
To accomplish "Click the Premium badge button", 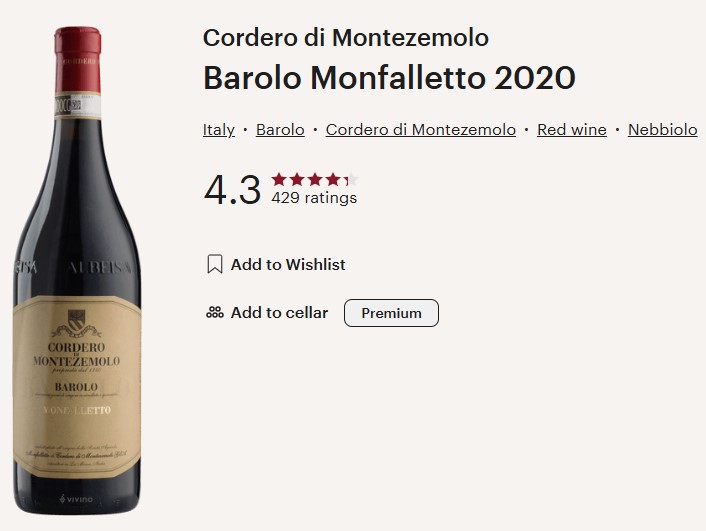I will coord(391,313).
